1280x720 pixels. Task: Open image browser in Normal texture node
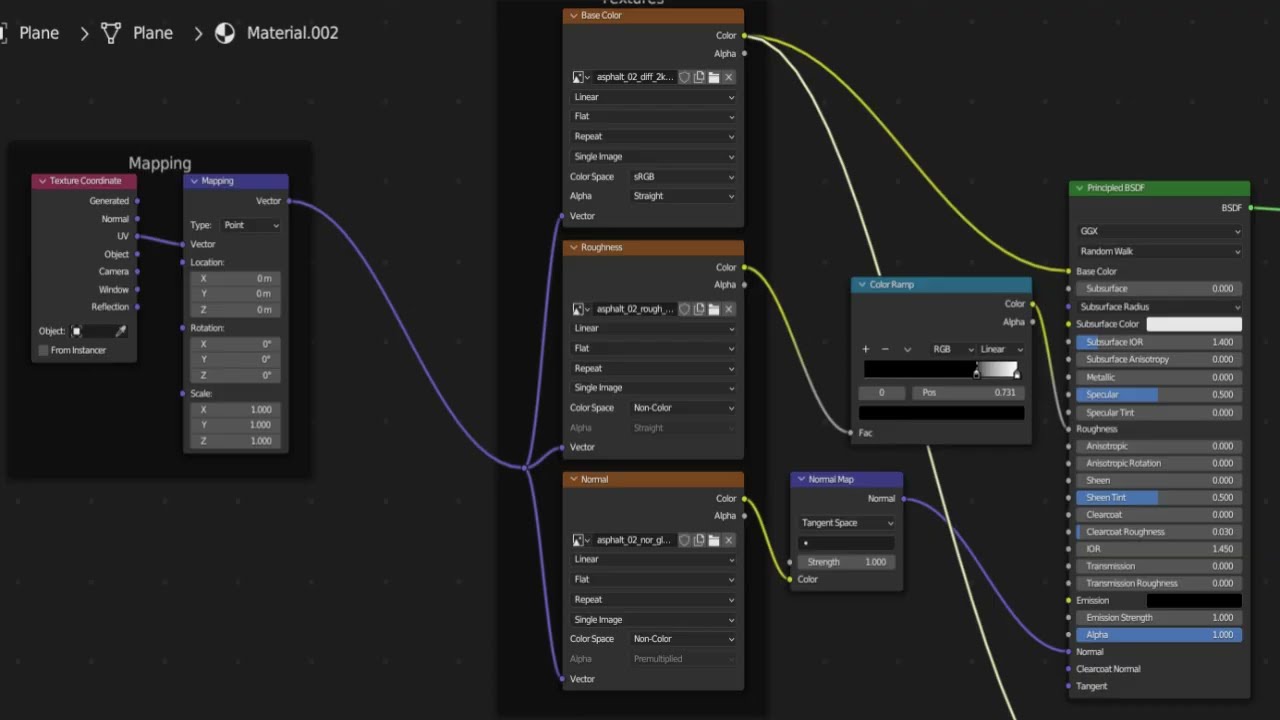point(579,540)
